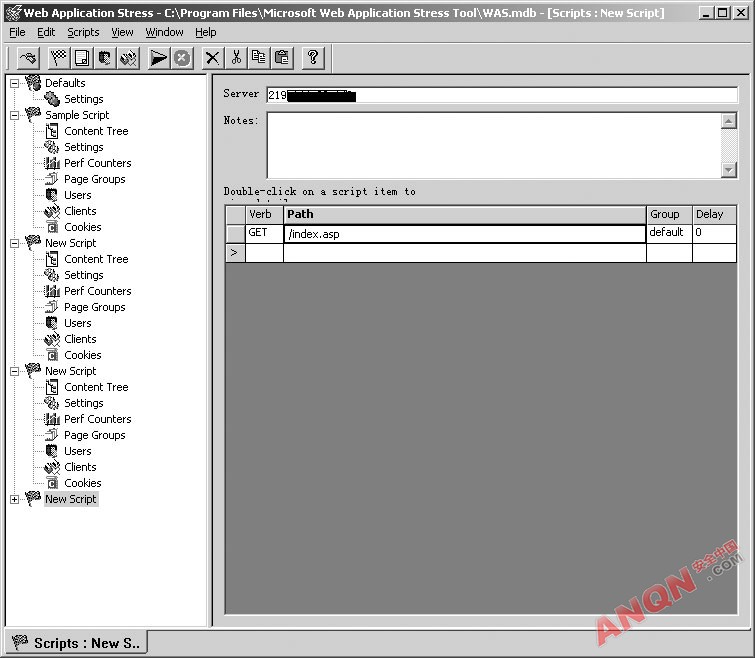Click the Delay cell showing 0
The image size is (755, 658).
(x=714, y=233)
